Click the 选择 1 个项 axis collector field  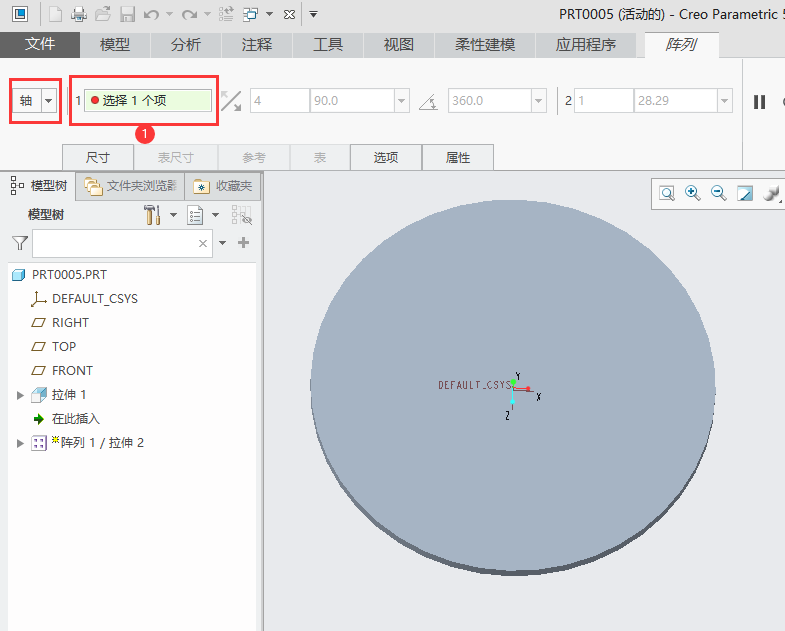[x=148, y=101]
